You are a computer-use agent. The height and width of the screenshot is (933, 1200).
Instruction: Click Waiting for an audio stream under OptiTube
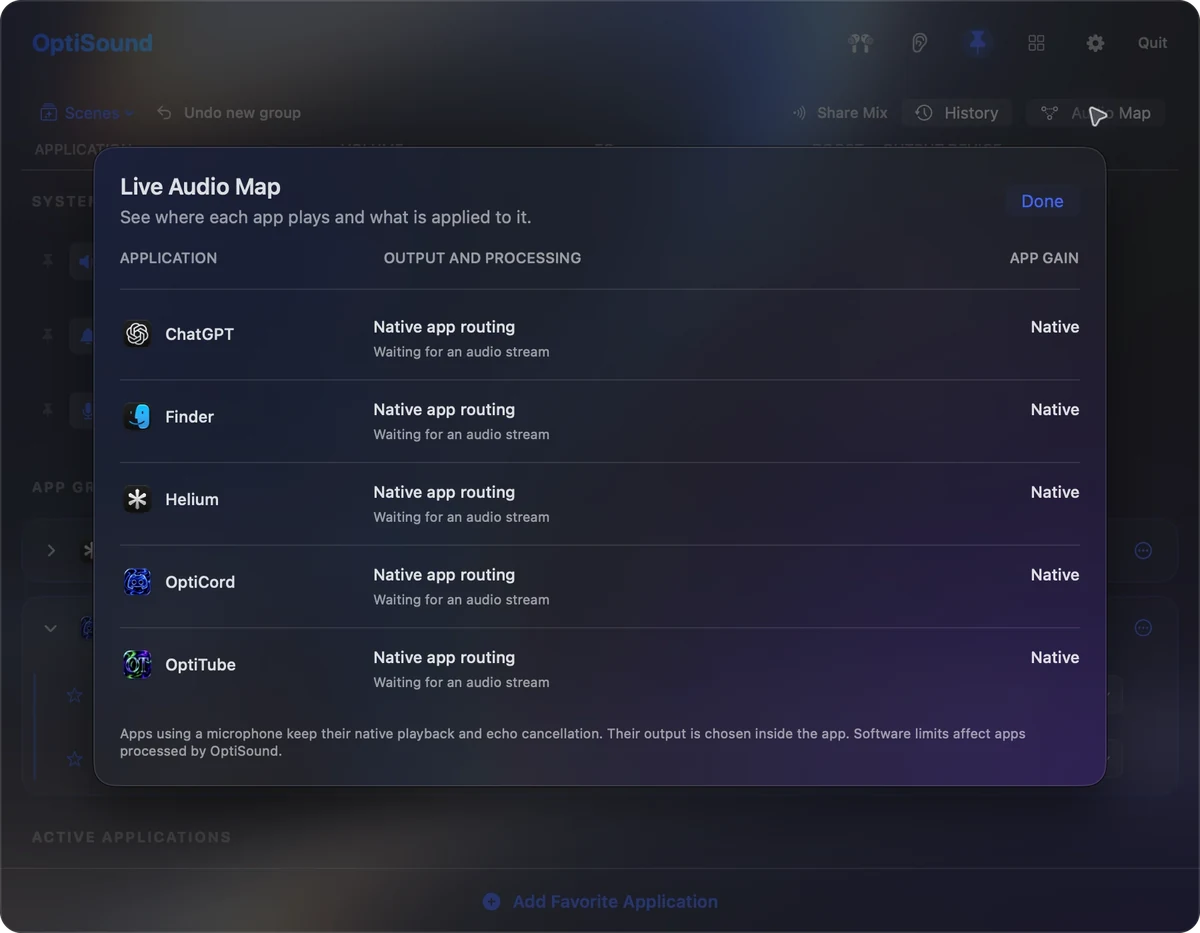[x=461, y=683]
